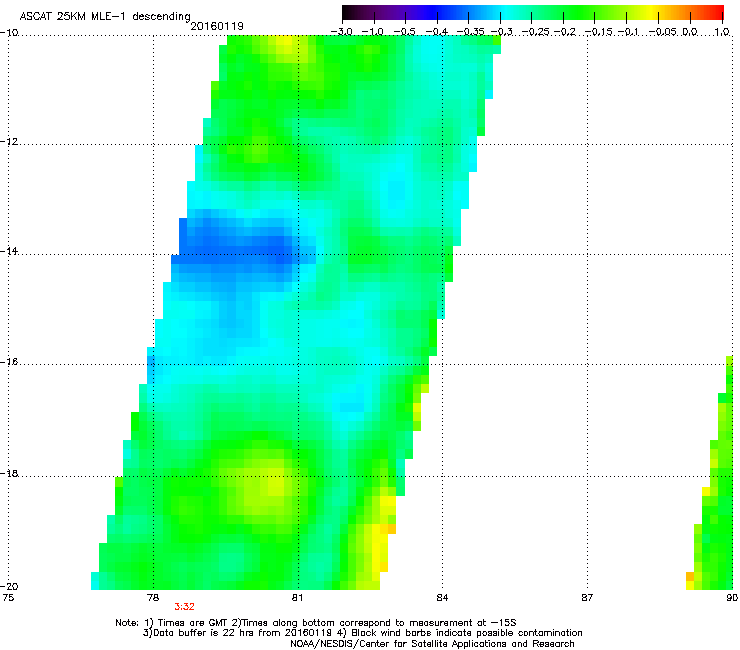Click the red 3:32 time stamp

click(185, 607)
